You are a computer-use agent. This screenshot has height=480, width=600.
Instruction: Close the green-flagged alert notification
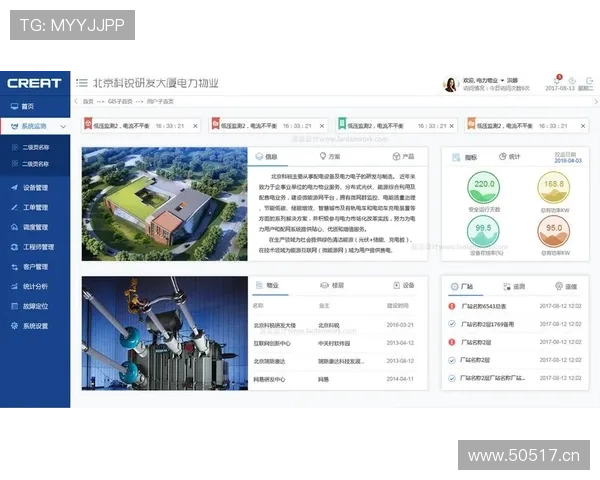coord(452,126)
